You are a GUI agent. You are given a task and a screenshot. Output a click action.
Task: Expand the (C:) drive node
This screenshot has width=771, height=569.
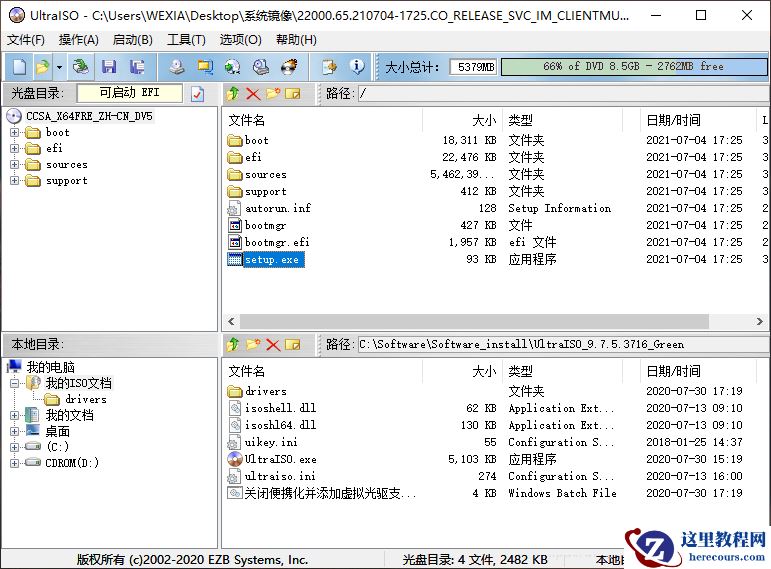tap(15, 447)
